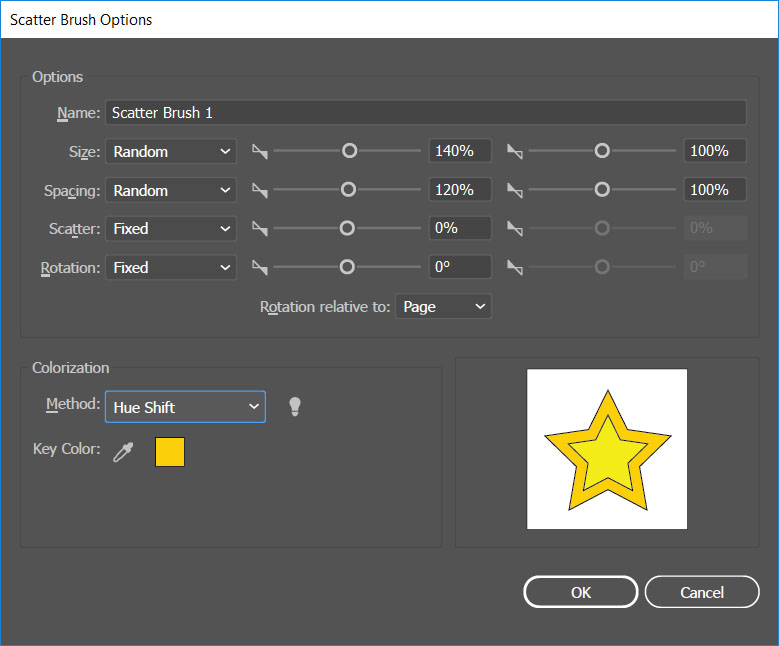This screenshot has height=646, width=779.
Task: Click the Spacing maximum slider flip icon
Action: coord(515,190)
